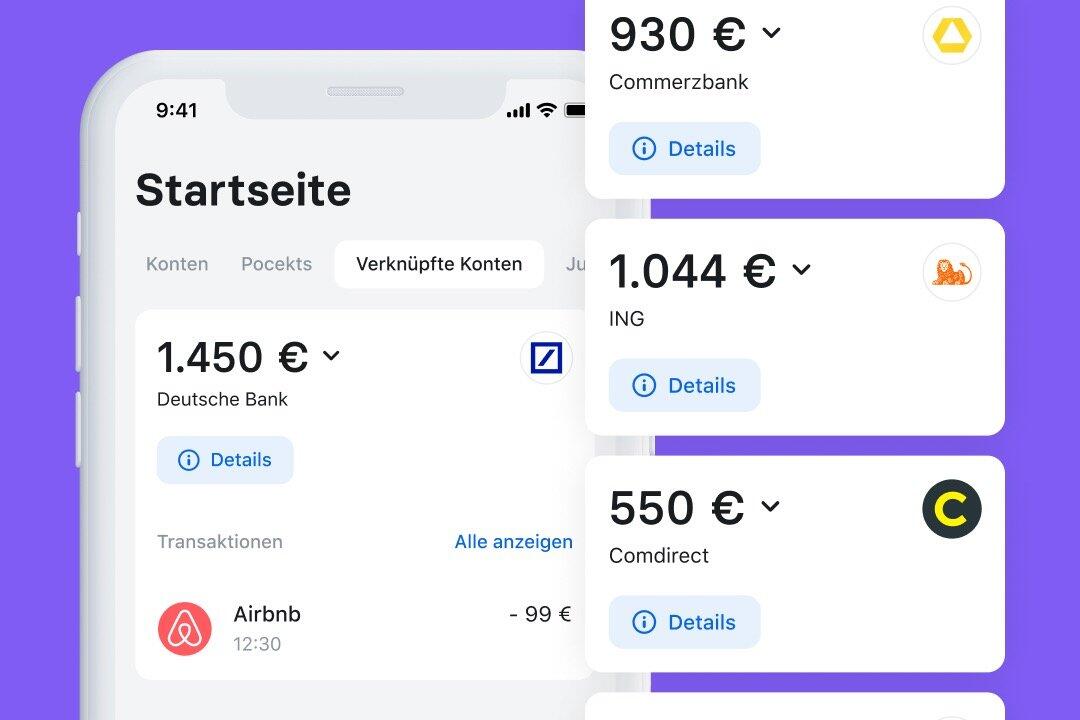This screenshot has height=720, width=1080.
Task: Tap the Comdirect logo icon
Action: click(951, 509)
